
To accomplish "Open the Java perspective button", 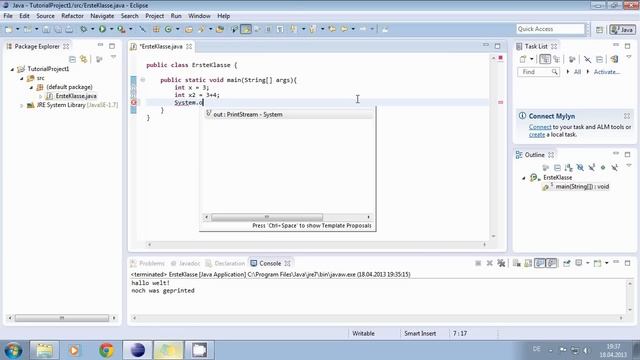I will point(622,29).
